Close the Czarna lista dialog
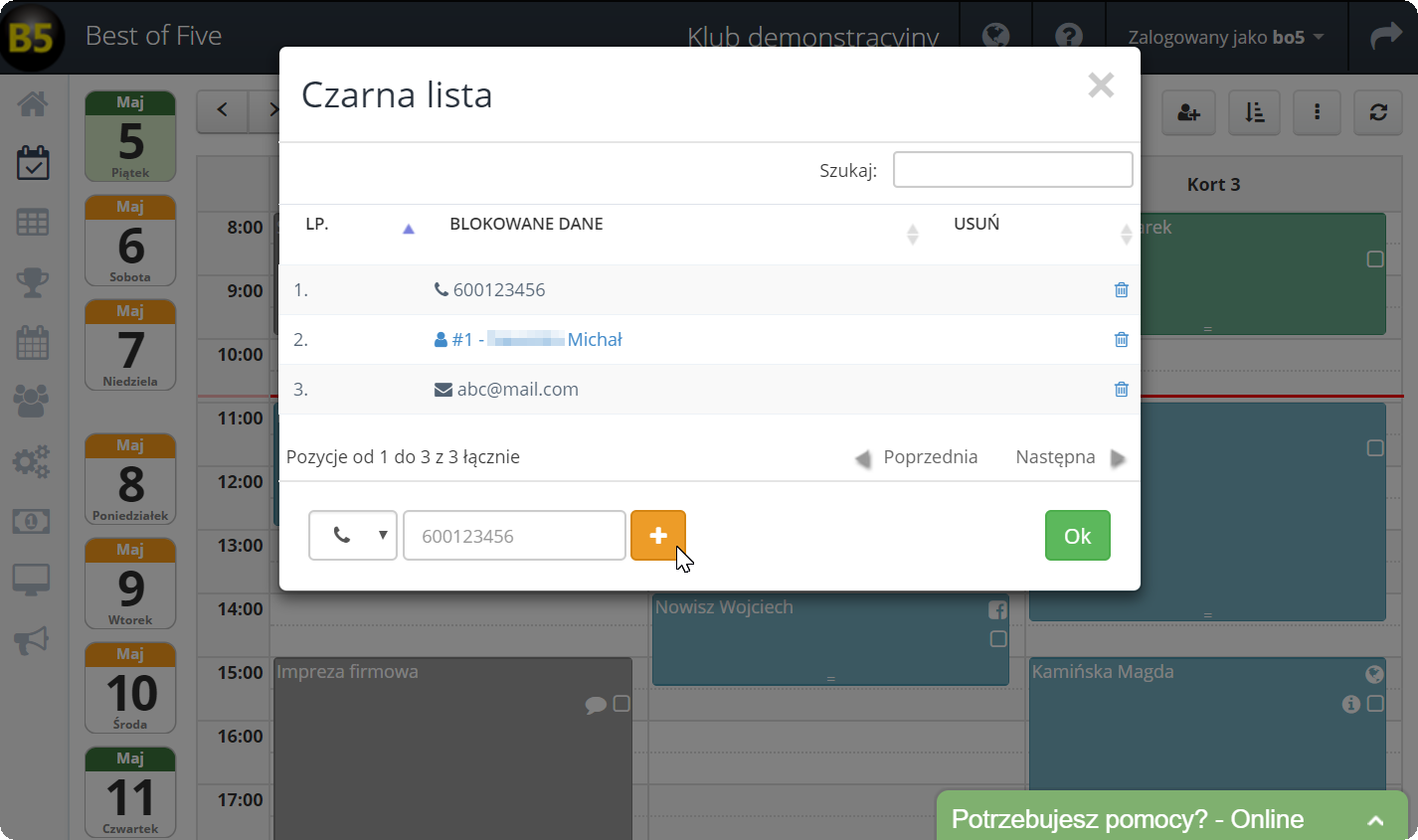Screen dimensions: 1418x840 (1101, 84)
